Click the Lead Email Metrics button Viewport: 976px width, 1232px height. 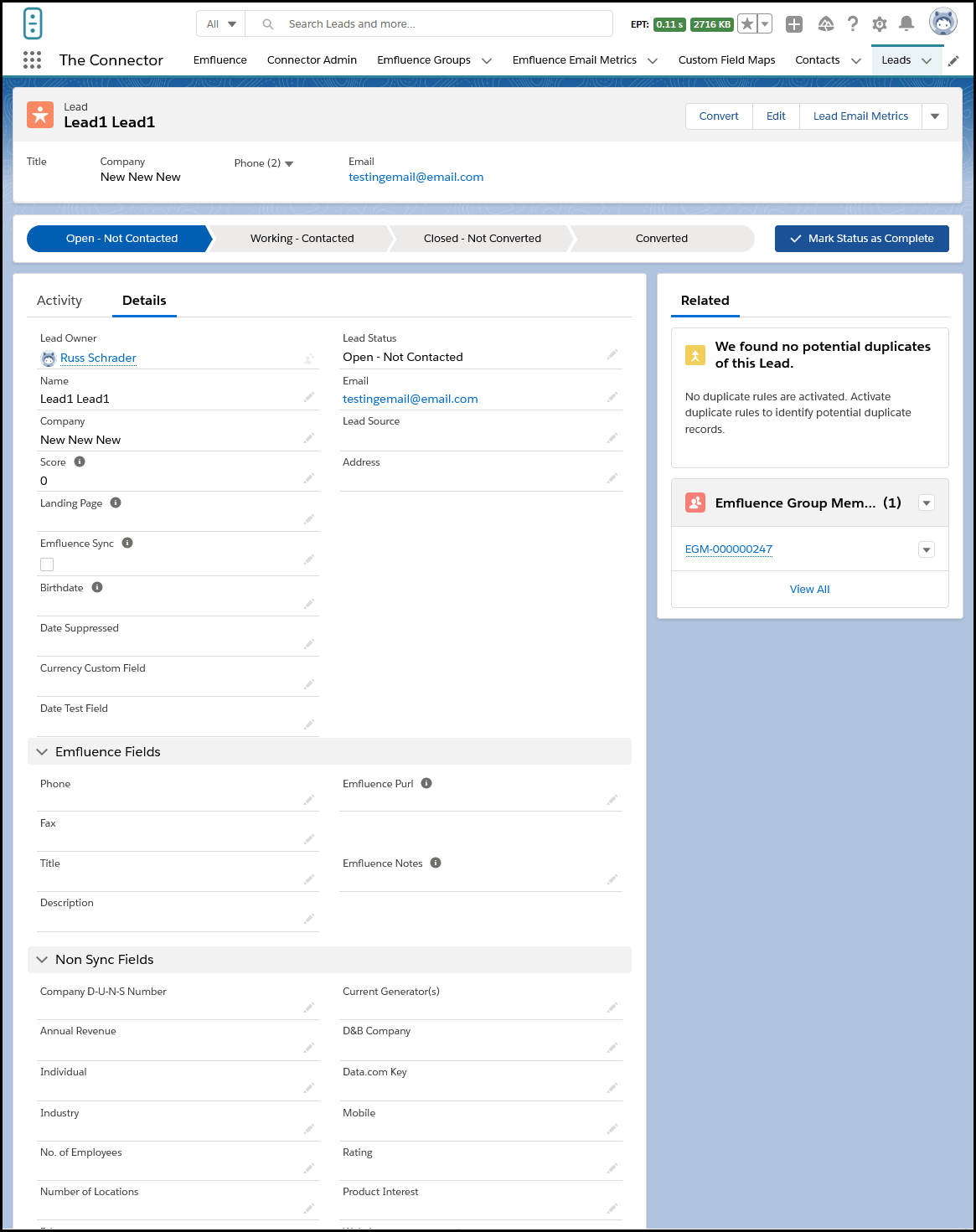point(860,116)
